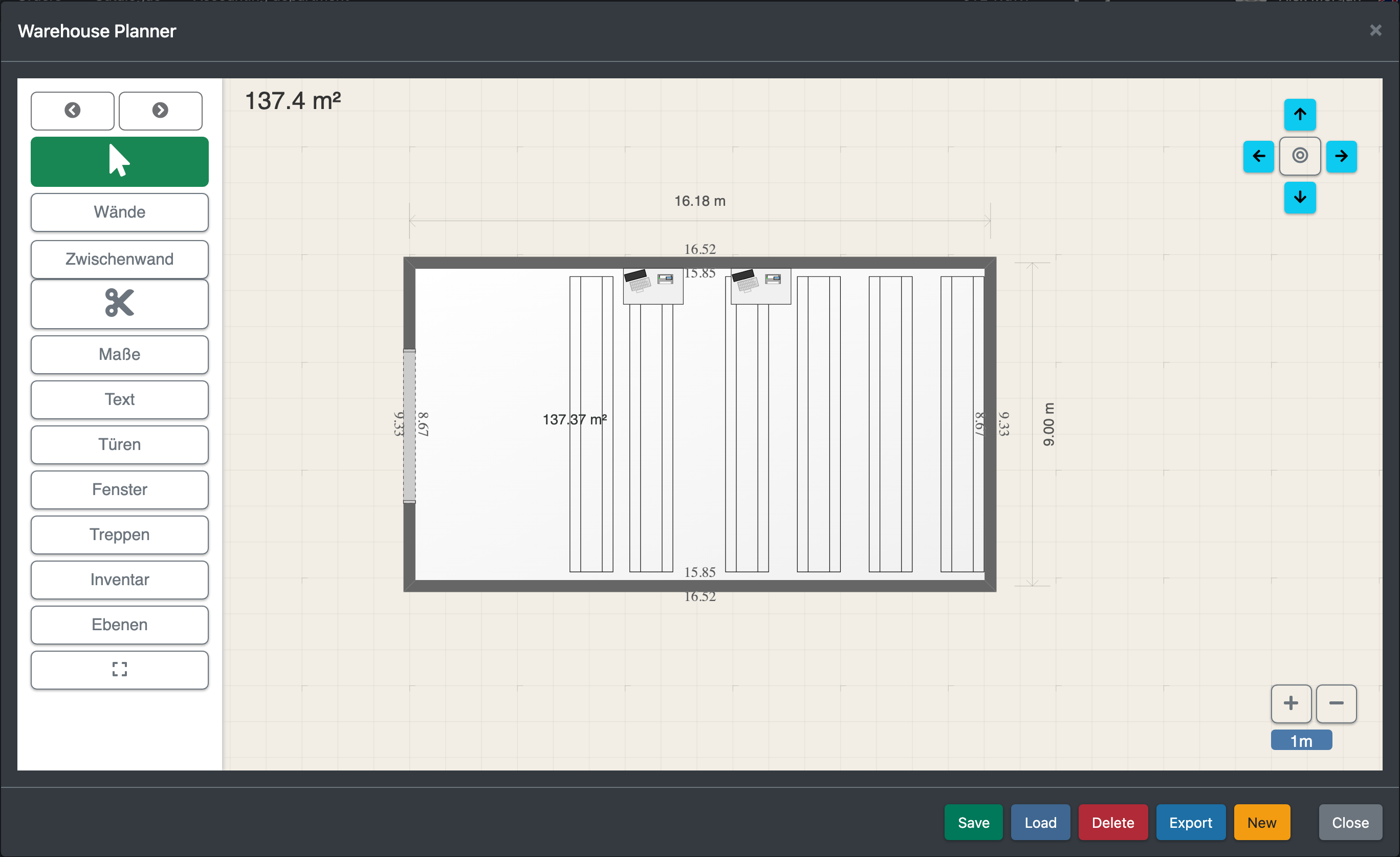This screenshot has width=1400, height=857.
Task: Export the floor plan
Action: (1190, 822)
